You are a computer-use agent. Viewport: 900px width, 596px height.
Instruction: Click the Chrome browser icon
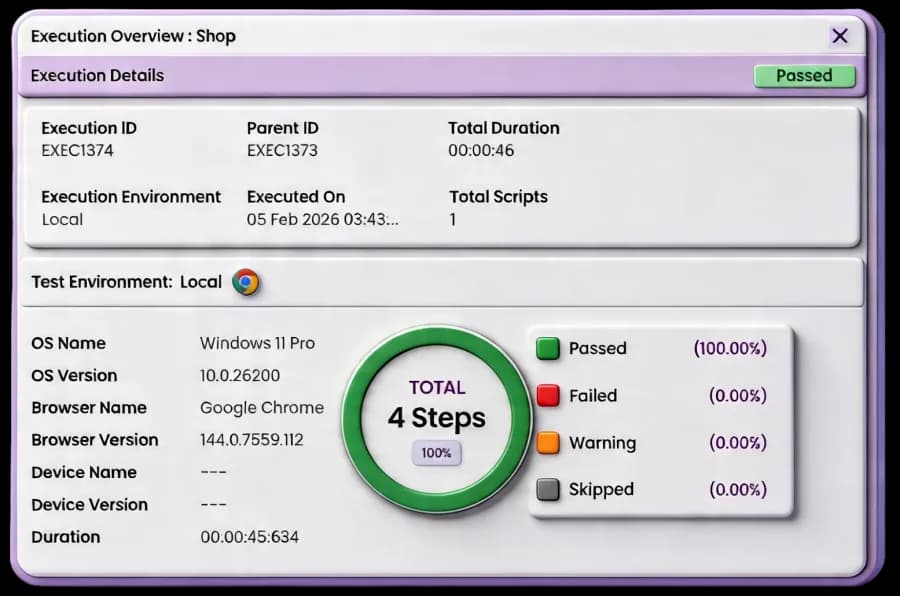246,282
